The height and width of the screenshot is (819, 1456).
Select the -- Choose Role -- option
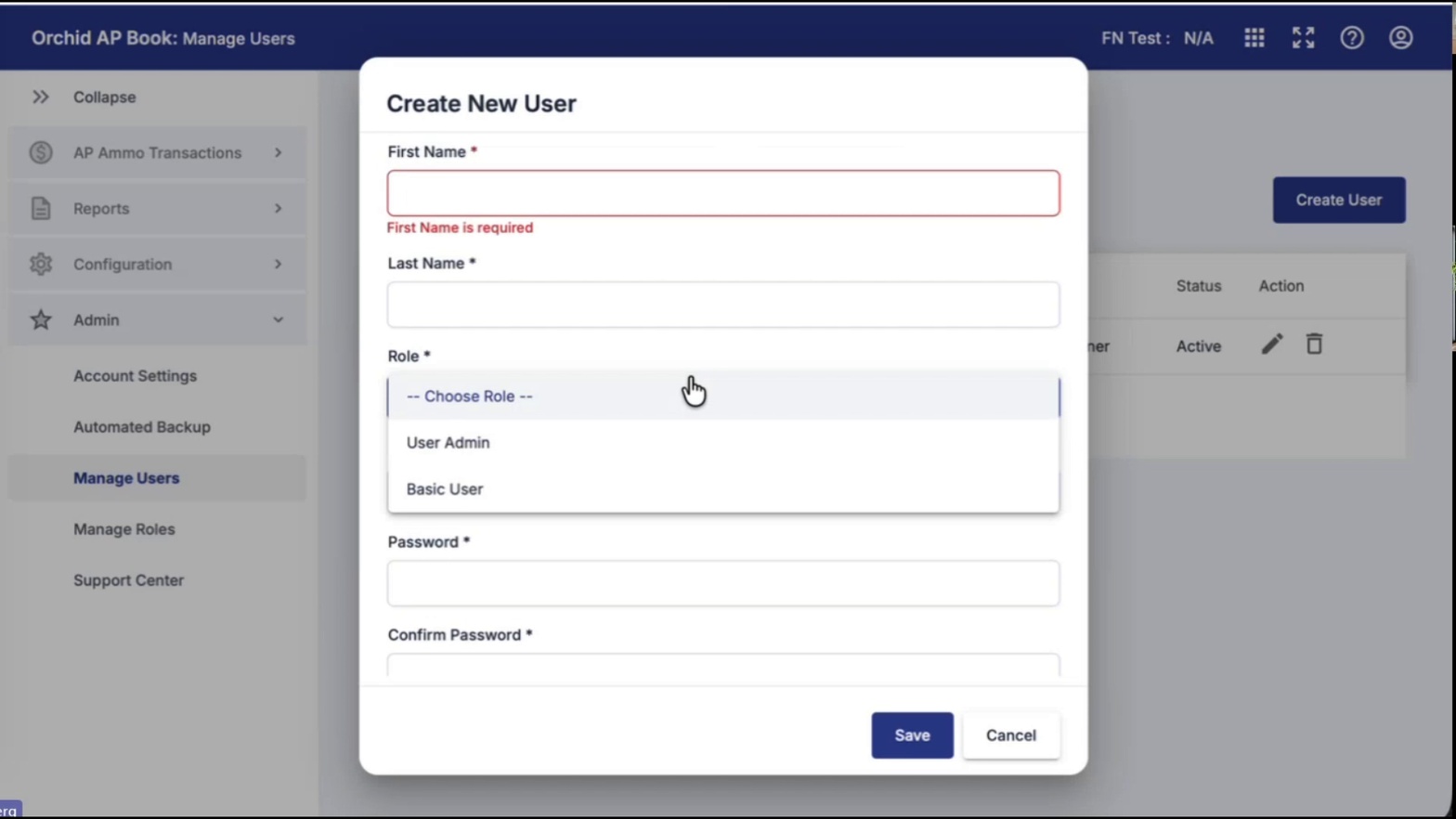coord(723,396)
